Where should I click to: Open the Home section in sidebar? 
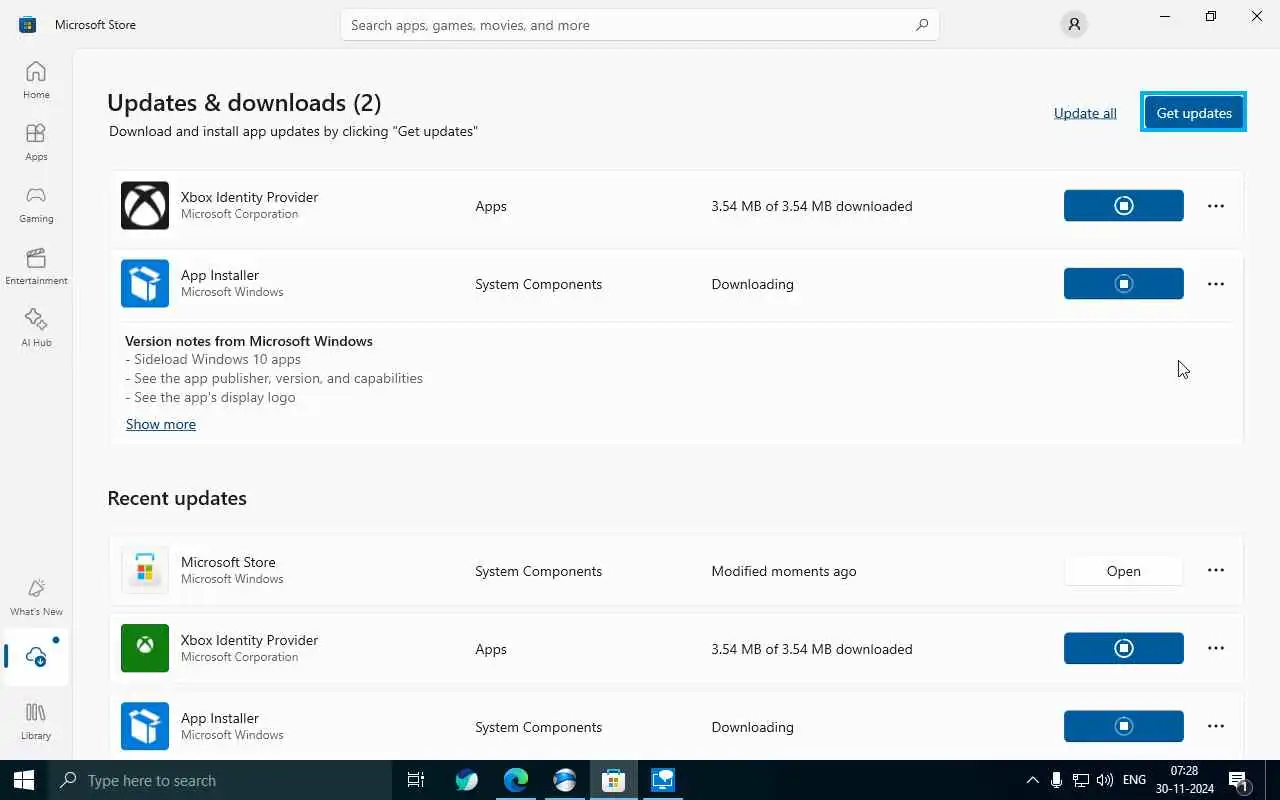[x=36, y=80]
